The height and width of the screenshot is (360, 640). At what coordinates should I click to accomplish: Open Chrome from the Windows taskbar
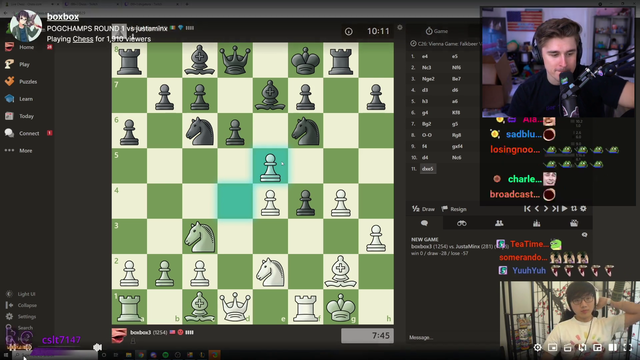[x=141, y=355]
